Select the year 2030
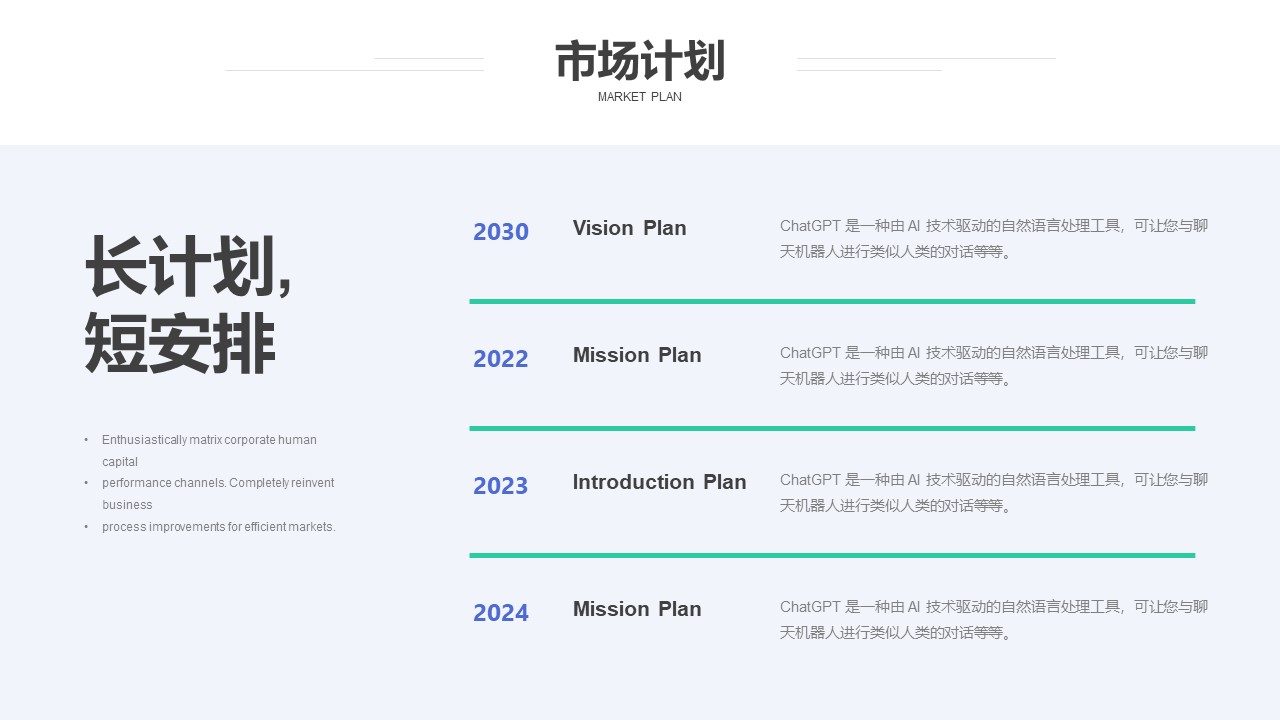The image size is (1280, 720). [501, 232]
